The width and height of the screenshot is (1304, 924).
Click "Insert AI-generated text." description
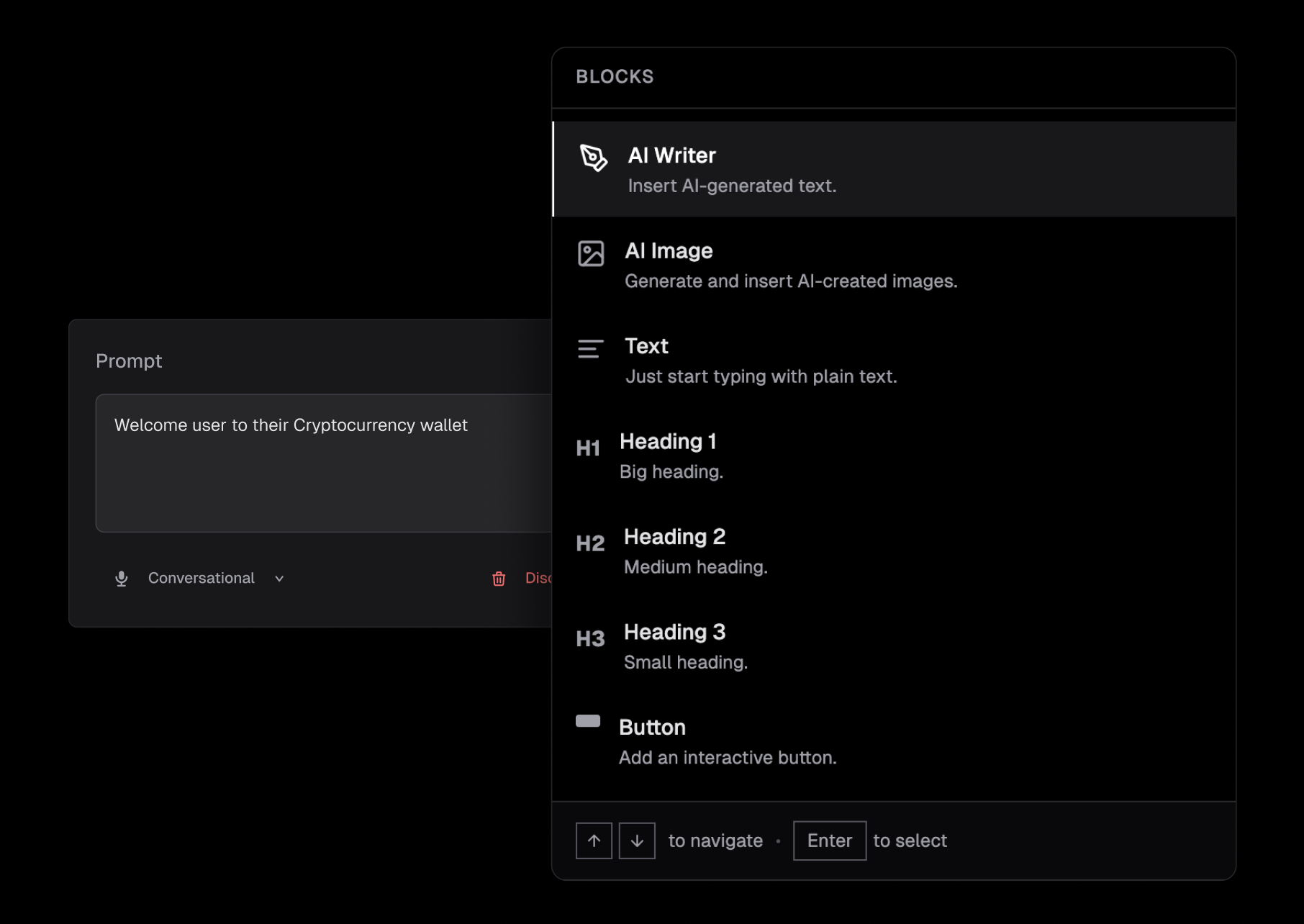tap(732, 186)
